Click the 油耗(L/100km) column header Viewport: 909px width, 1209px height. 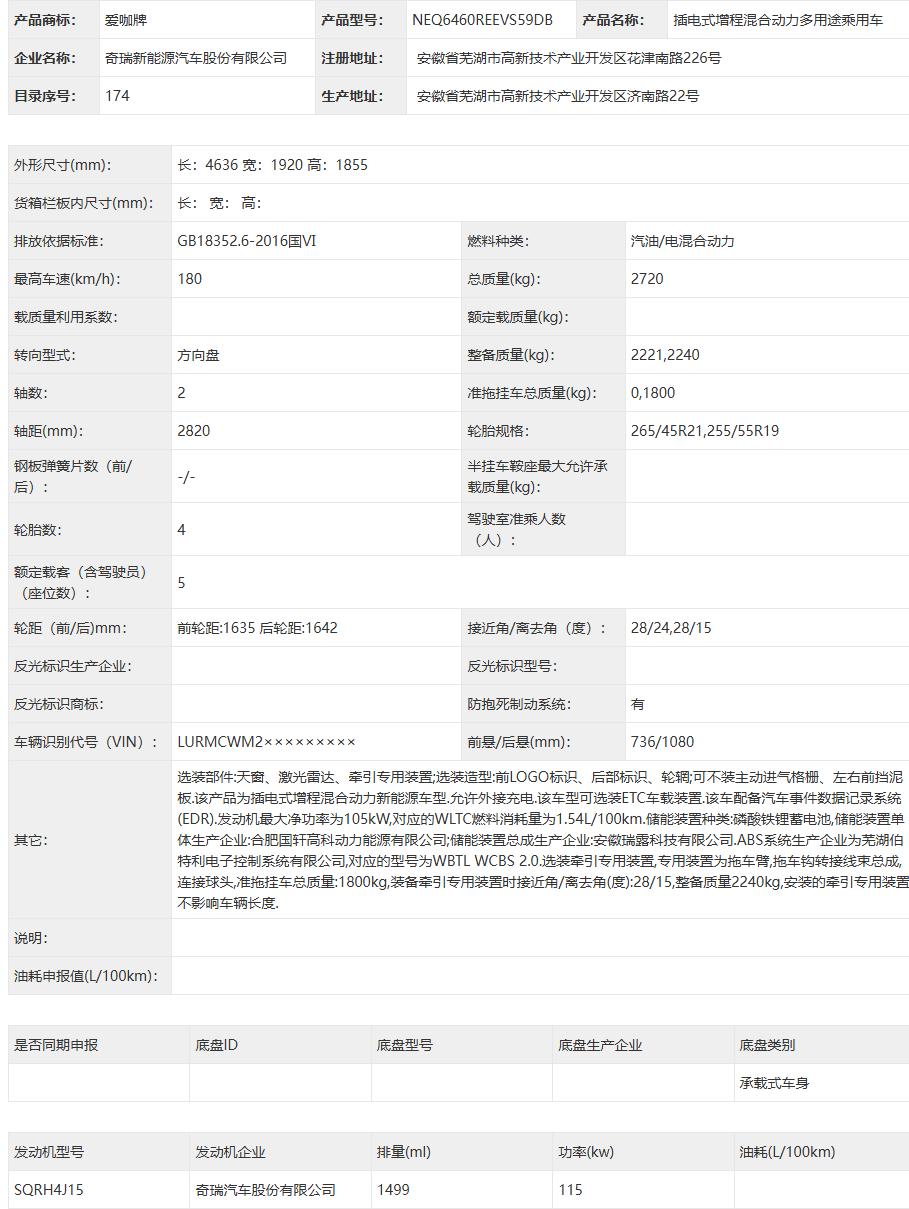pyautogui.click(x=787, y=1152)
